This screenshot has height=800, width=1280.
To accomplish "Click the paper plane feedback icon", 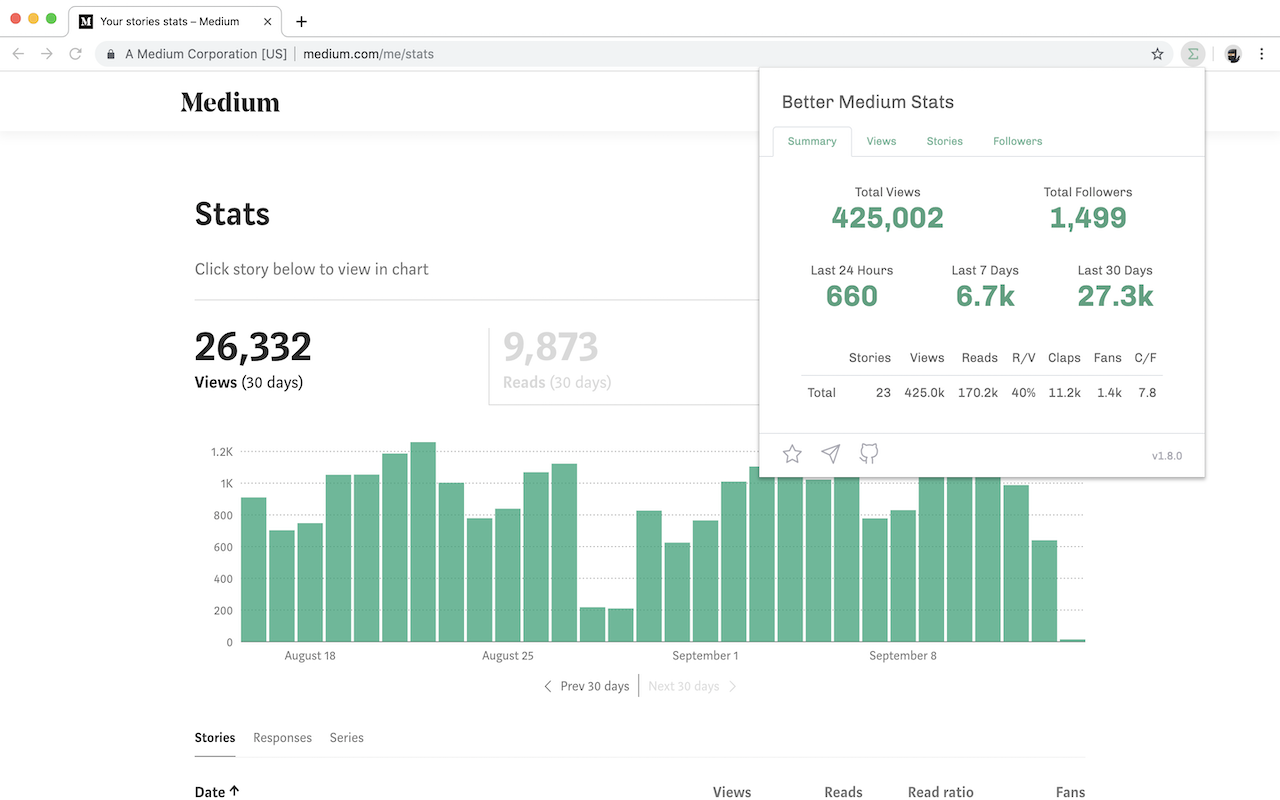I will coord(831,454).
